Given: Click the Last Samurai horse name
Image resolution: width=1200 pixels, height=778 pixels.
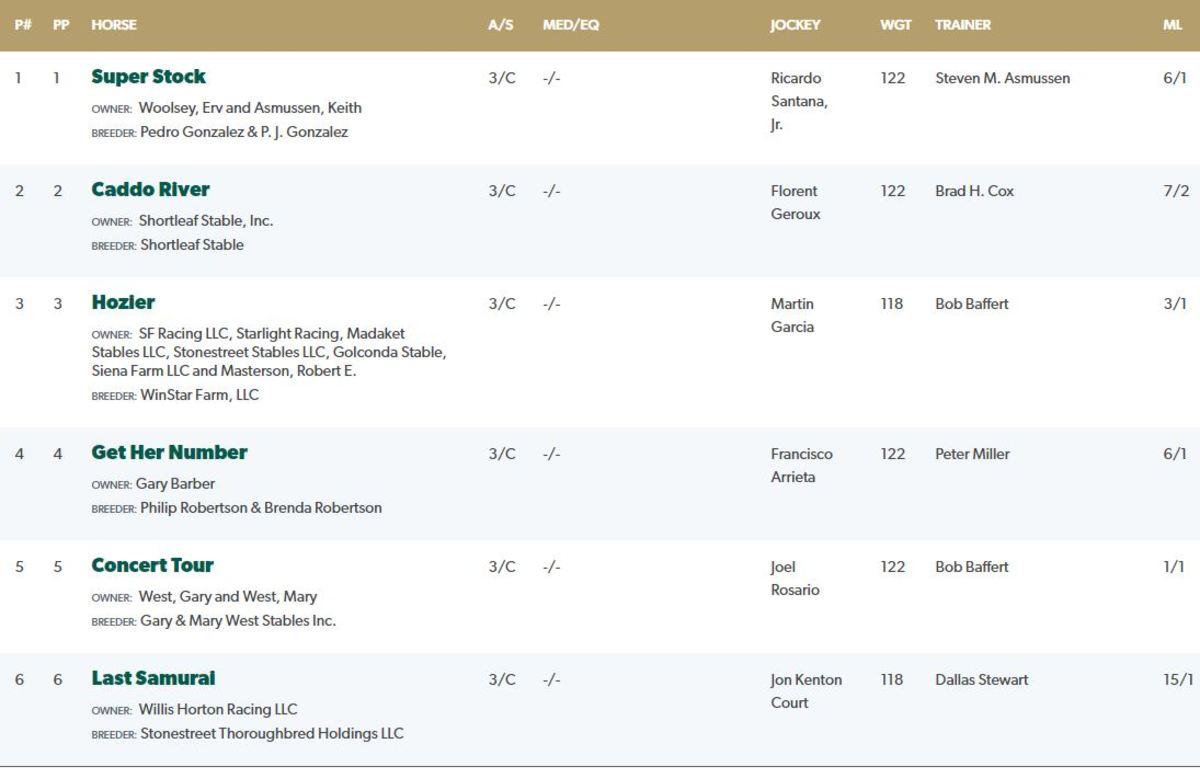Looking at the screenshot, I should click(153, 679).
